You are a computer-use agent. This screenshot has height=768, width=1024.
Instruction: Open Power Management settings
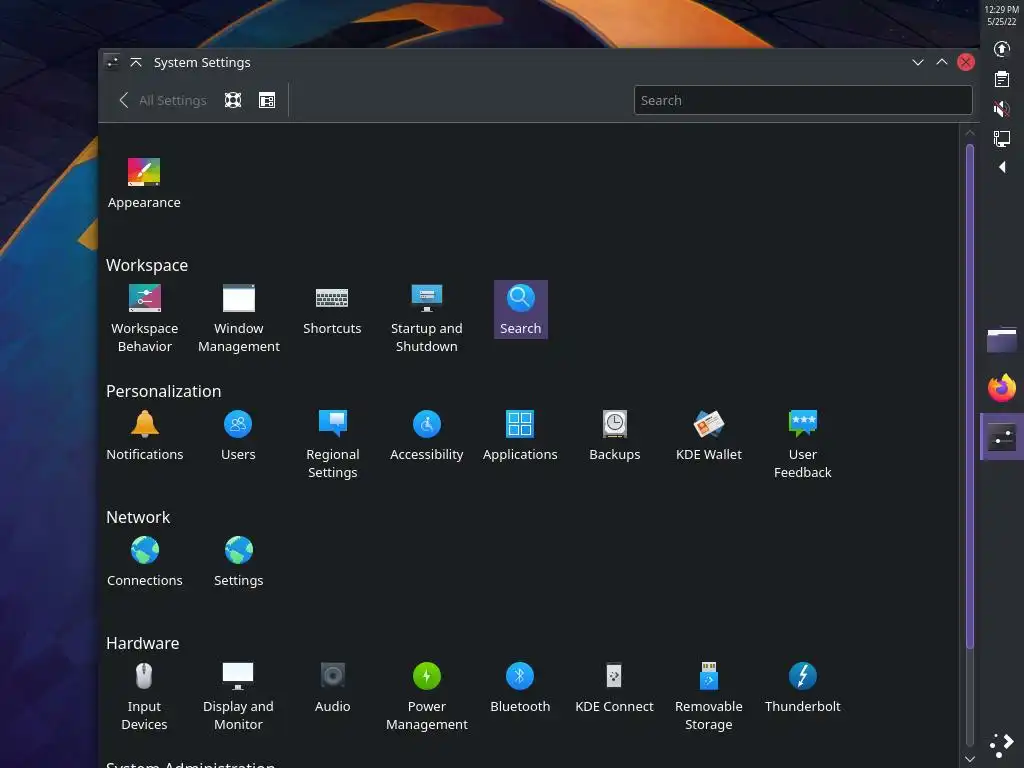pyautogui.click(x=426, y=697)
